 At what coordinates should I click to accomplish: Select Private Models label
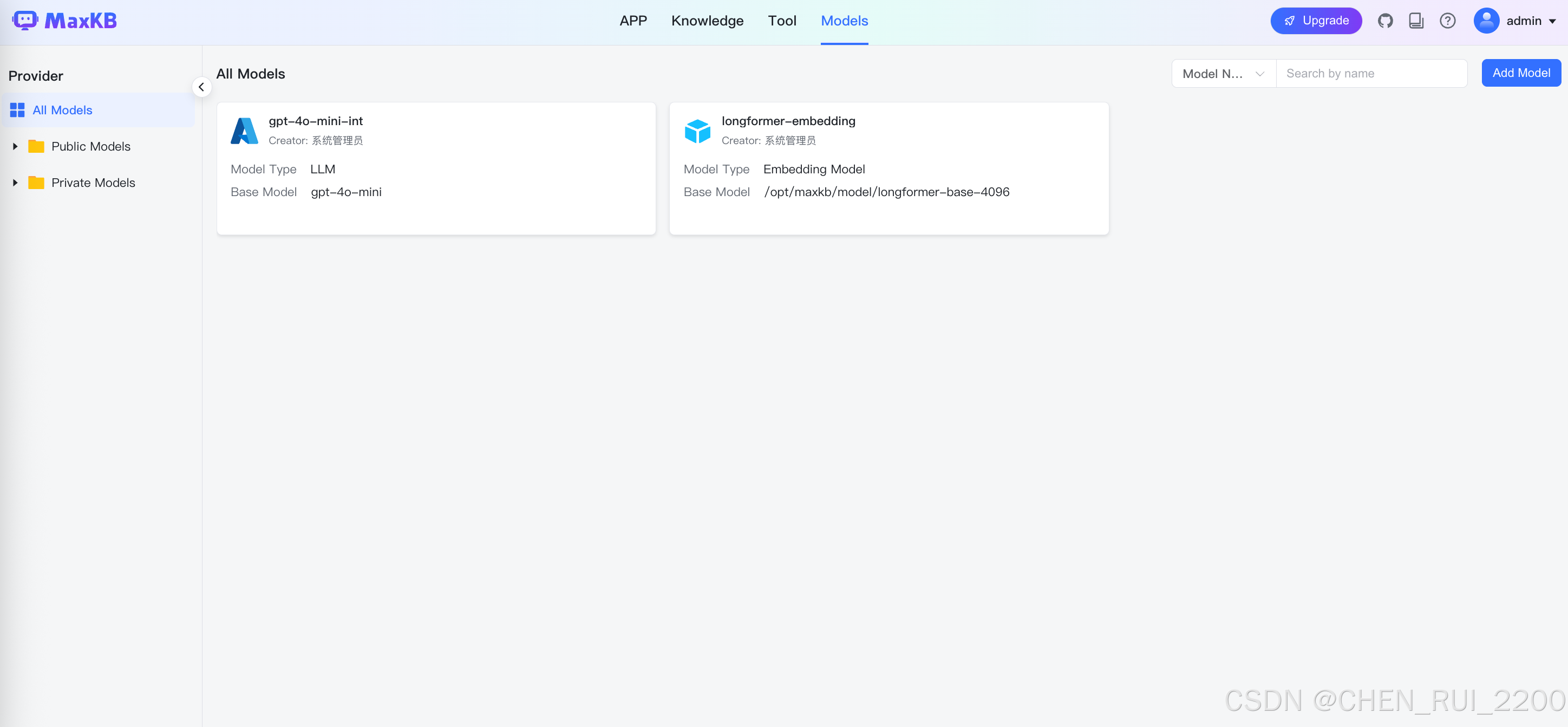(x=93, y=183)
